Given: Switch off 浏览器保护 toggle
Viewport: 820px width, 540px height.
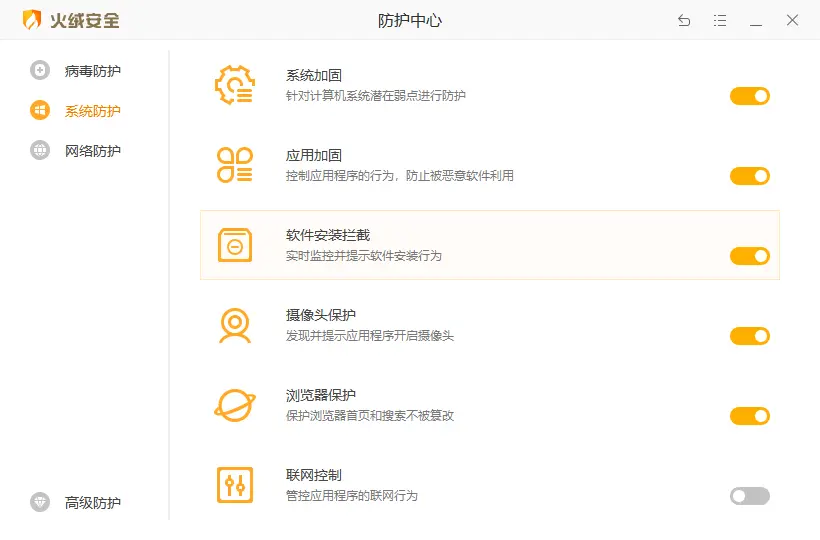Looking at the screenshot, I should pos(749,416).
